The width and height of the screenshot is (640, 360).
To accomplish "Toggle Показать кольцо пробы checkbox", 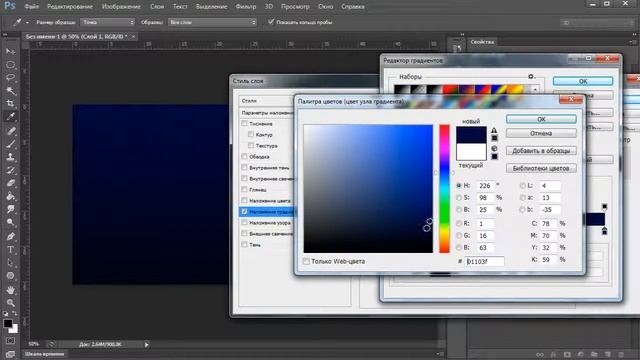I will click(x=271, y=22).
